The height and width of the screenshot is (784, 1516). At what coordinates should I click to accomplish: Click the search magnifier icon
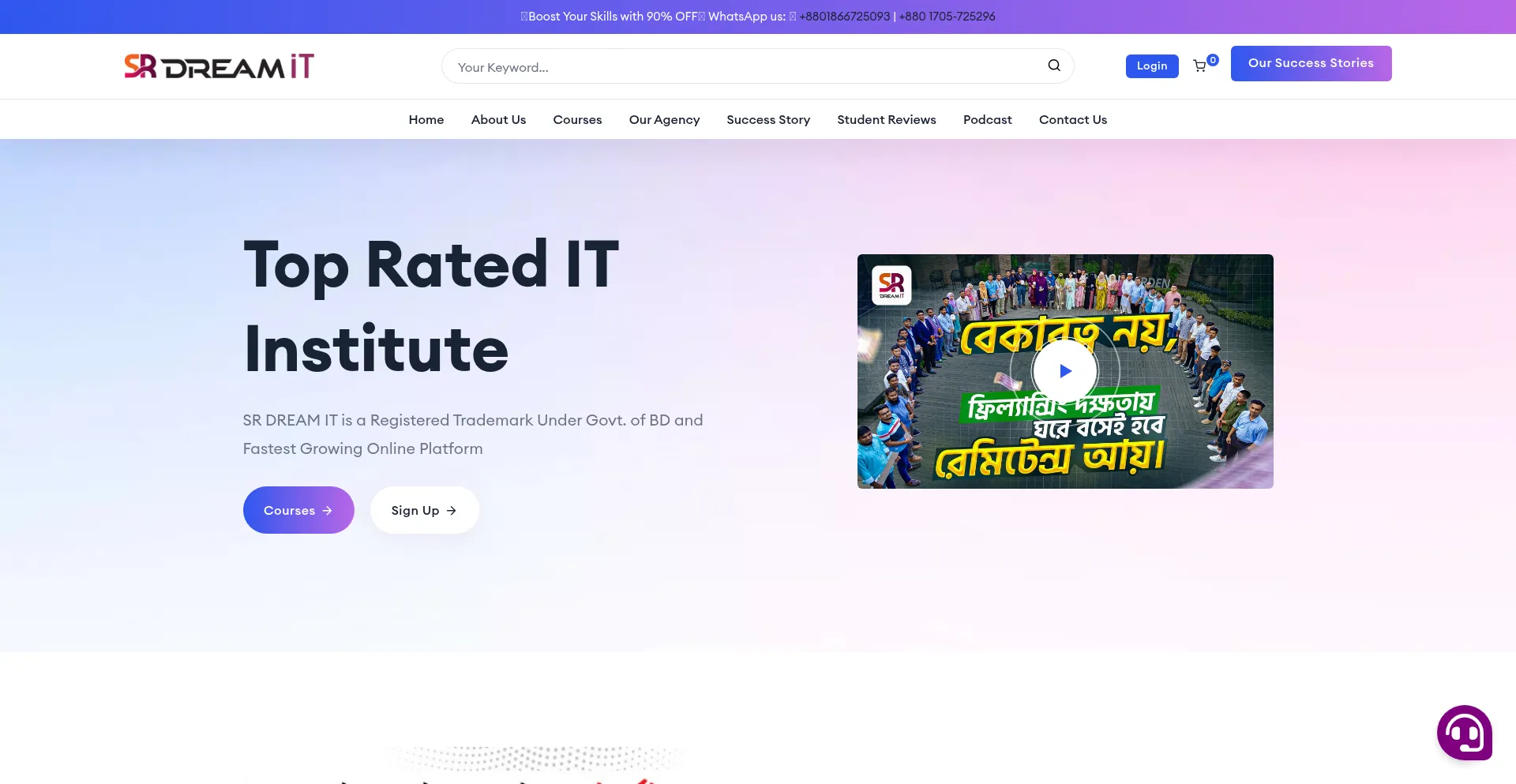click(1053, 66)
